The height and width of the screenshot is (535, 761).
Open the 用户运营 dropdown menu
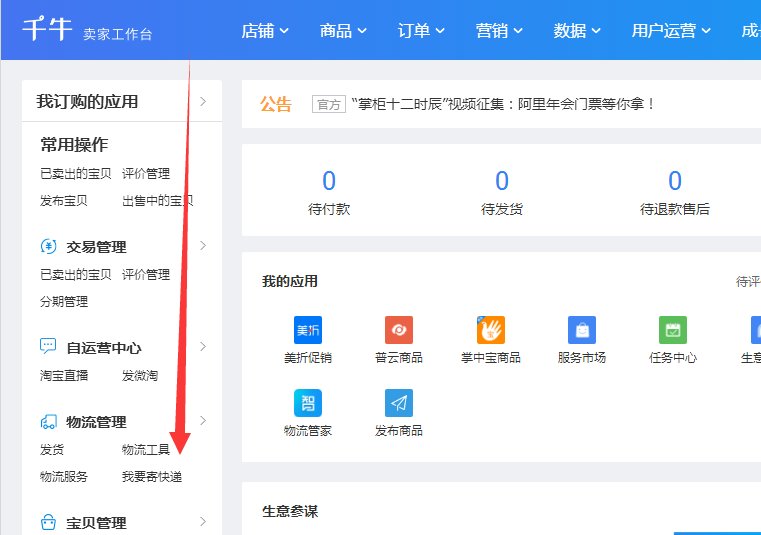click(671, 31)
